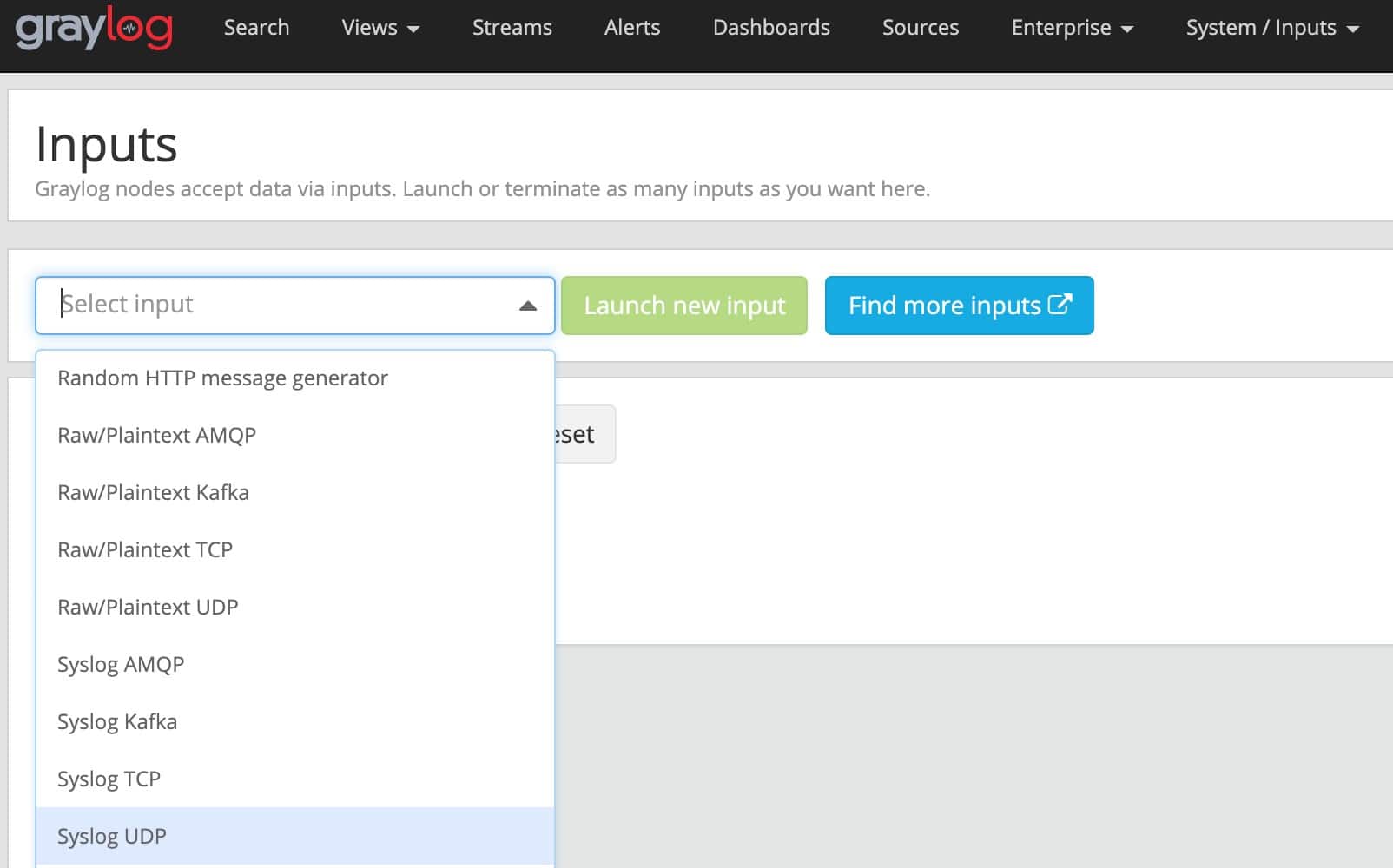
Task: Open the Streams page
Action: [512, 28]
